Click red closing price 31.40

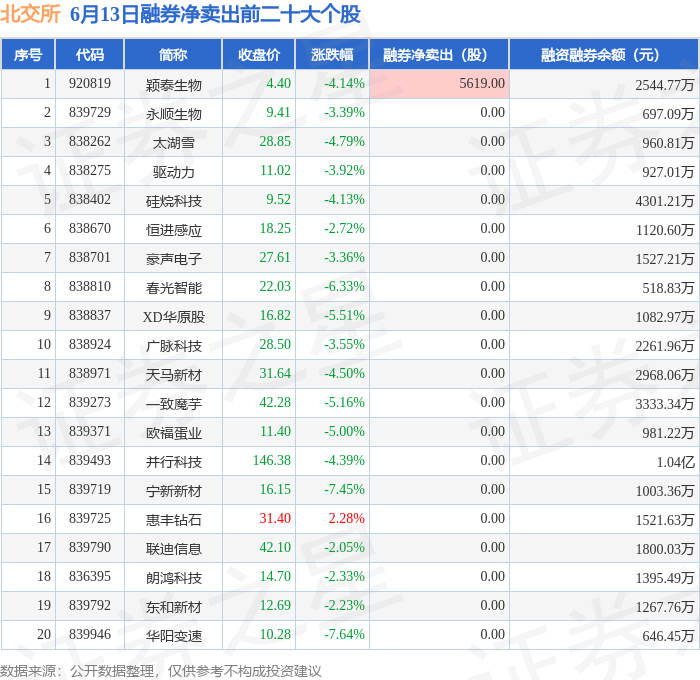[275, 519]
